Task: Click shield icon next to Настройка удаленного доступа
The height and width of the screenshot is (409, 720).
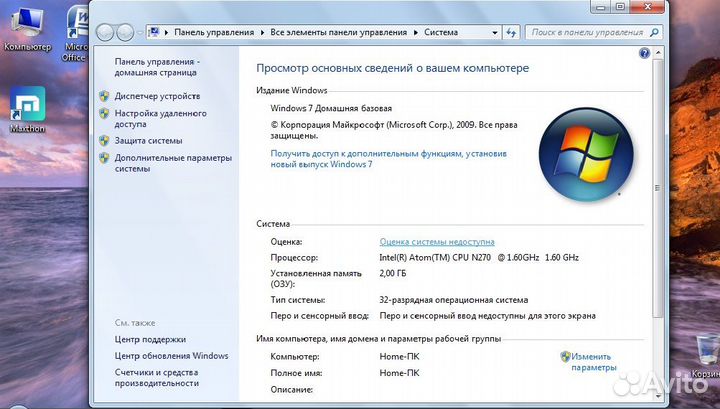Action: pyautogui.click(x=104, y=113)
